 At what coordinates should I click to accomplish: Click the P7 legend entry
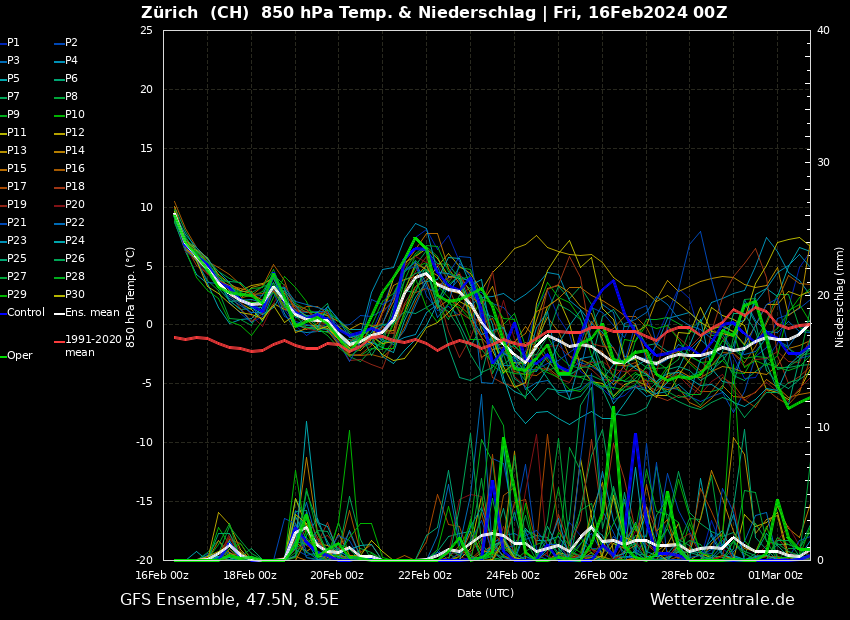pos(13,96)
